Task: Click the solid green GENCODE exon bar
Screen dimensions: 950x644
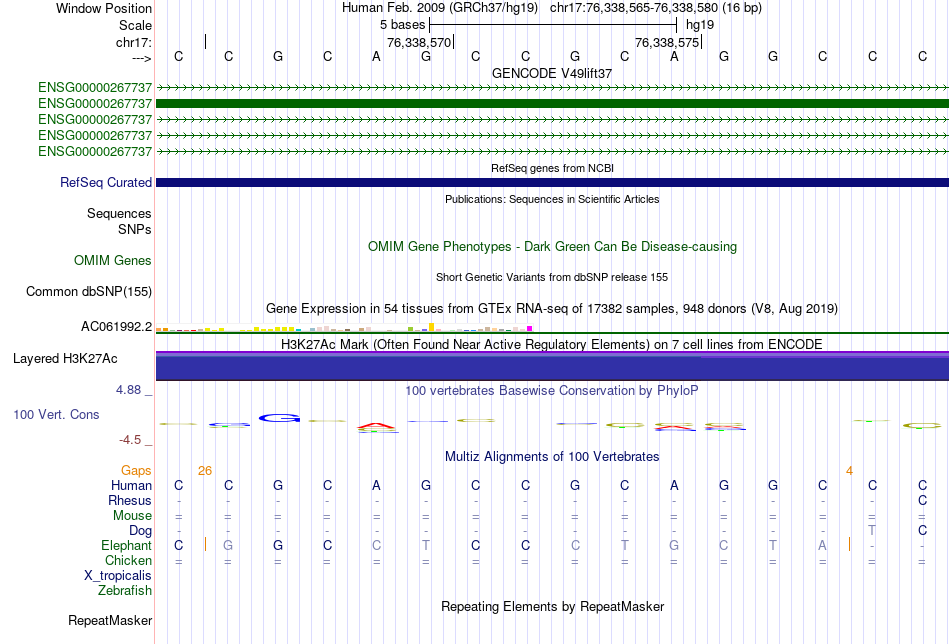Action: tap(552, 104)
